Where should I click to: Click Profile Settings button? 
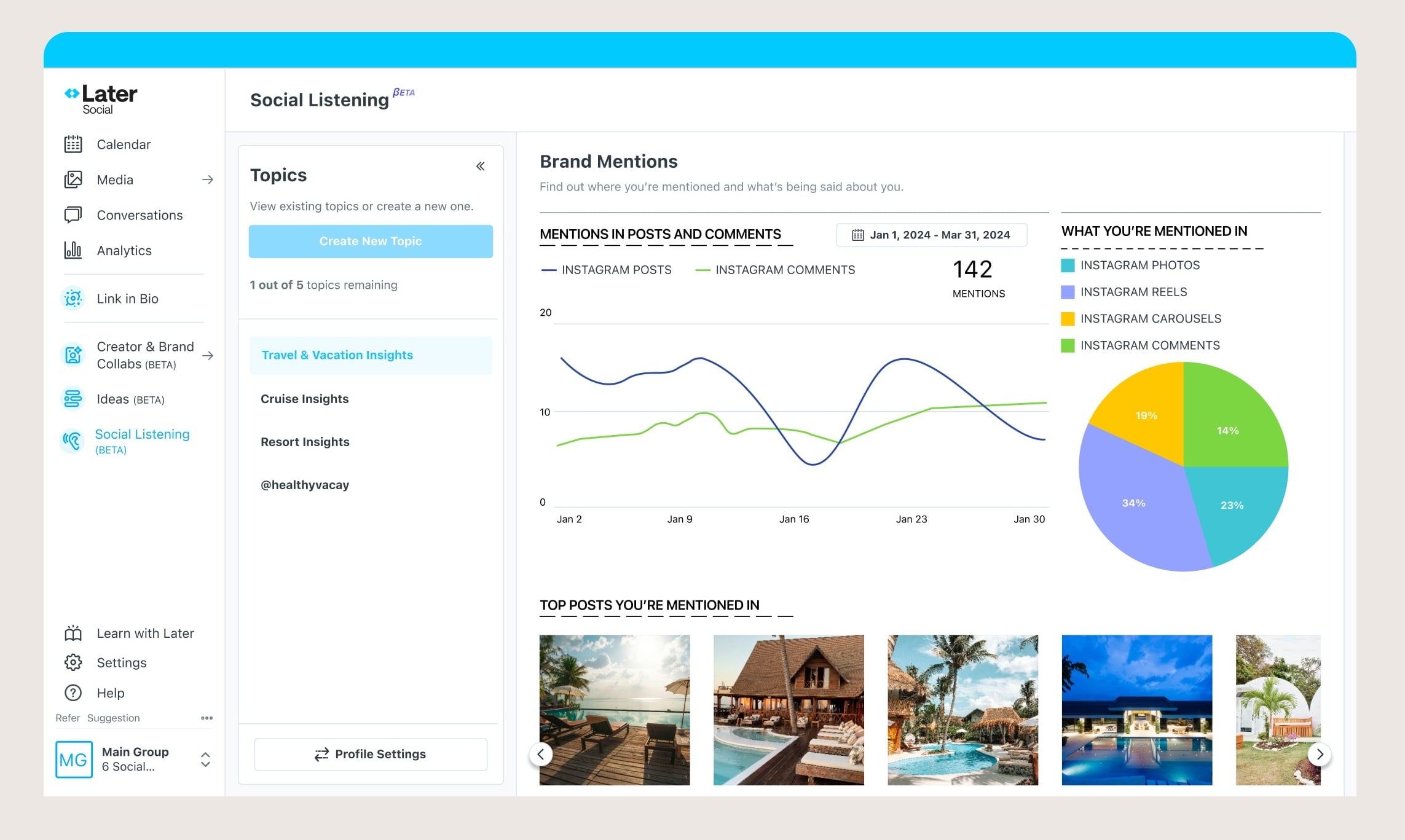[371, 754]
